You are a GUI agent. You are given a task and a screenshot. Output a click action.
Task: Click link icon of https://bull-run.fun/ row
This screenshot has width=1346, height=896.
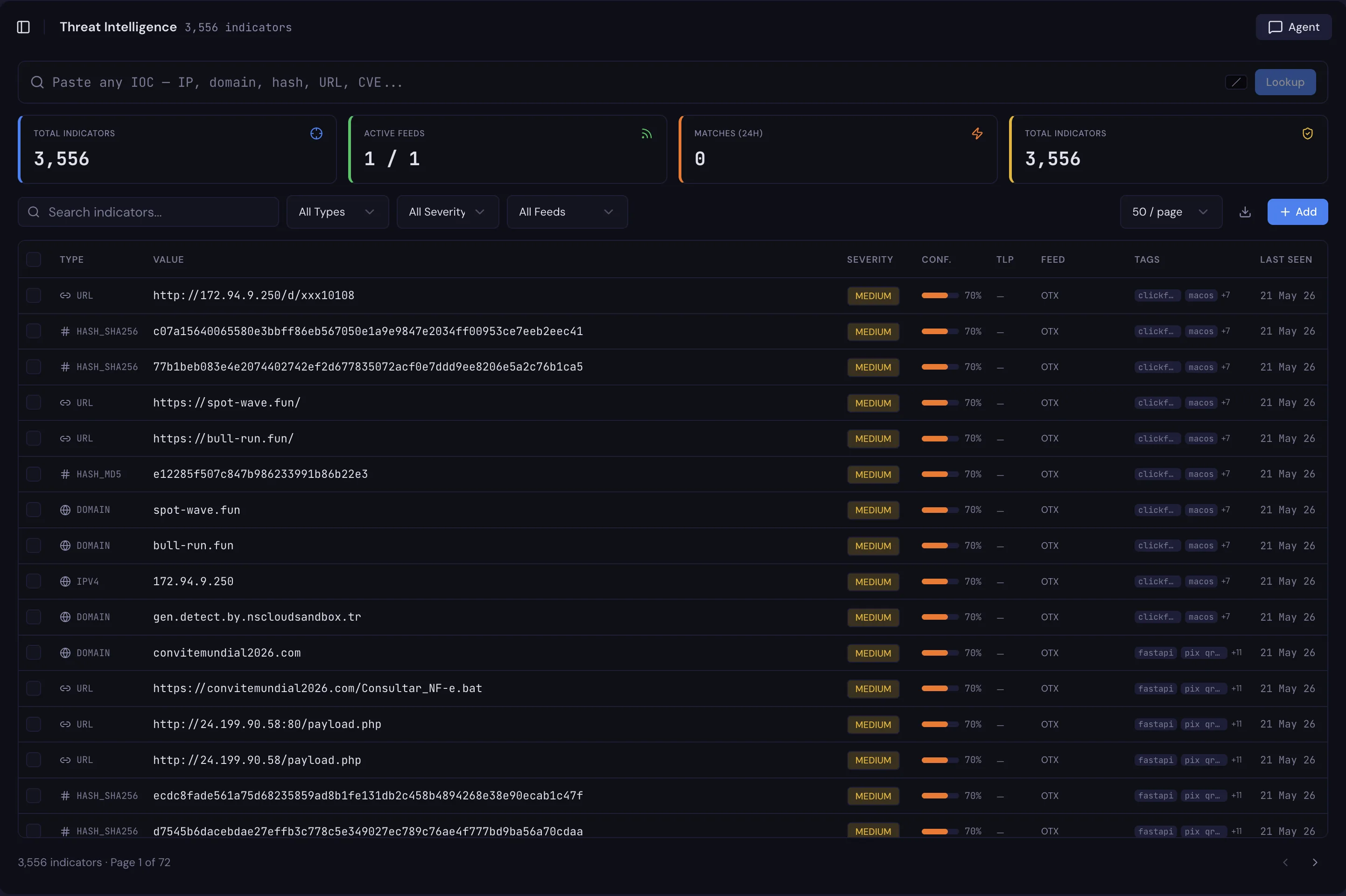click(x=65, y=438)
